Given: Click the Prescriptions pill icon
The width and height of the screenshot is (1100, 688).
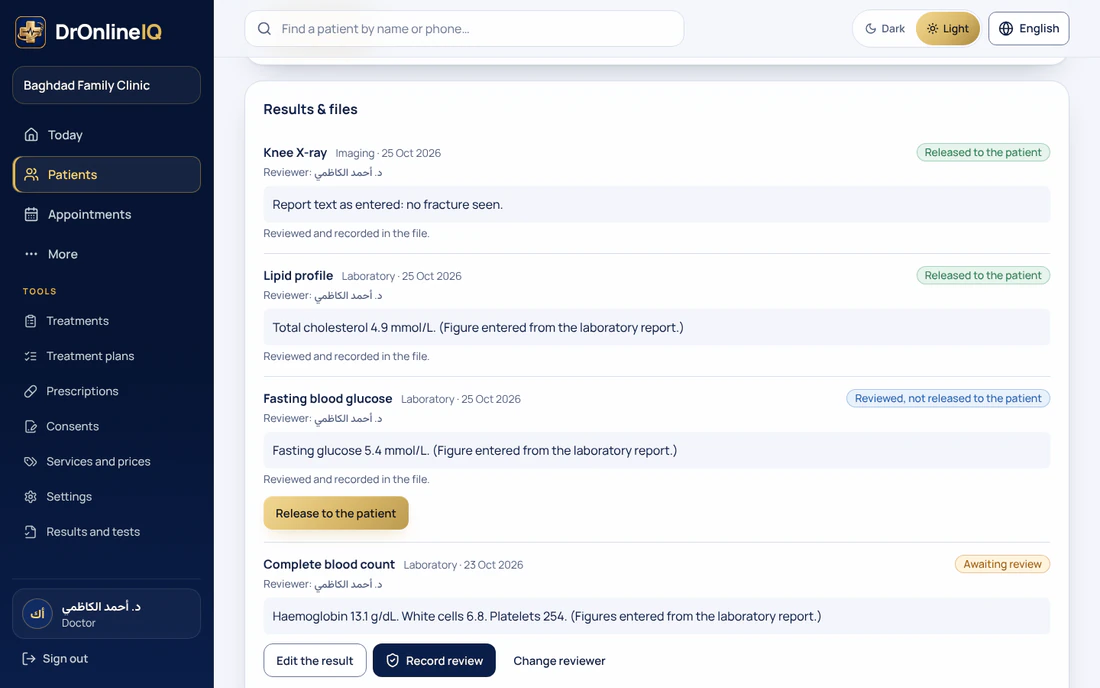Looking at the screenshot, I should (30, 391).
